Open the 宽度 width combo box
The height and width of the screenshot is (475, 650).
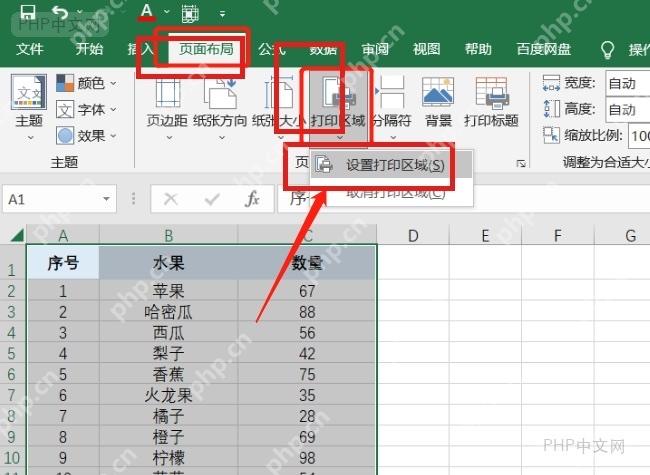[x=628, y=83]
